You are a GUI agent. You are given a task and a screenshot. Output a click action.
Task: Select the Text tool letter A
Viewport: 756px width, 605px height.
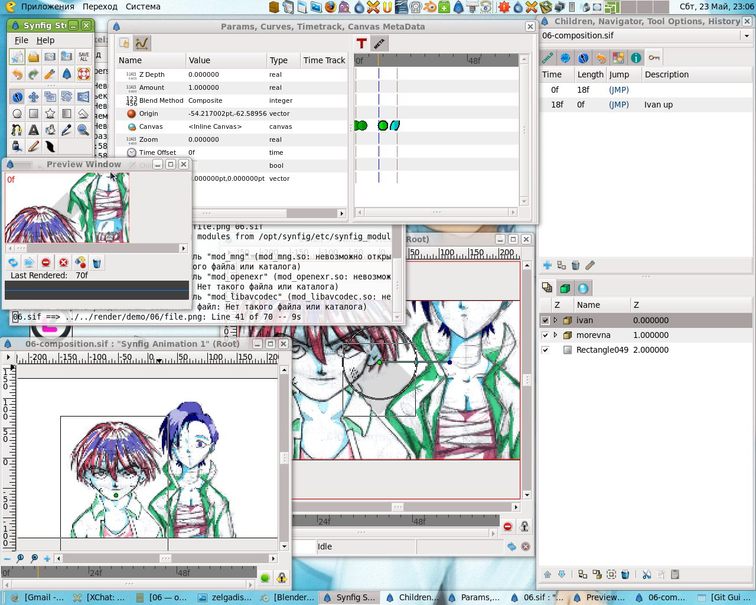pos(33,130)
